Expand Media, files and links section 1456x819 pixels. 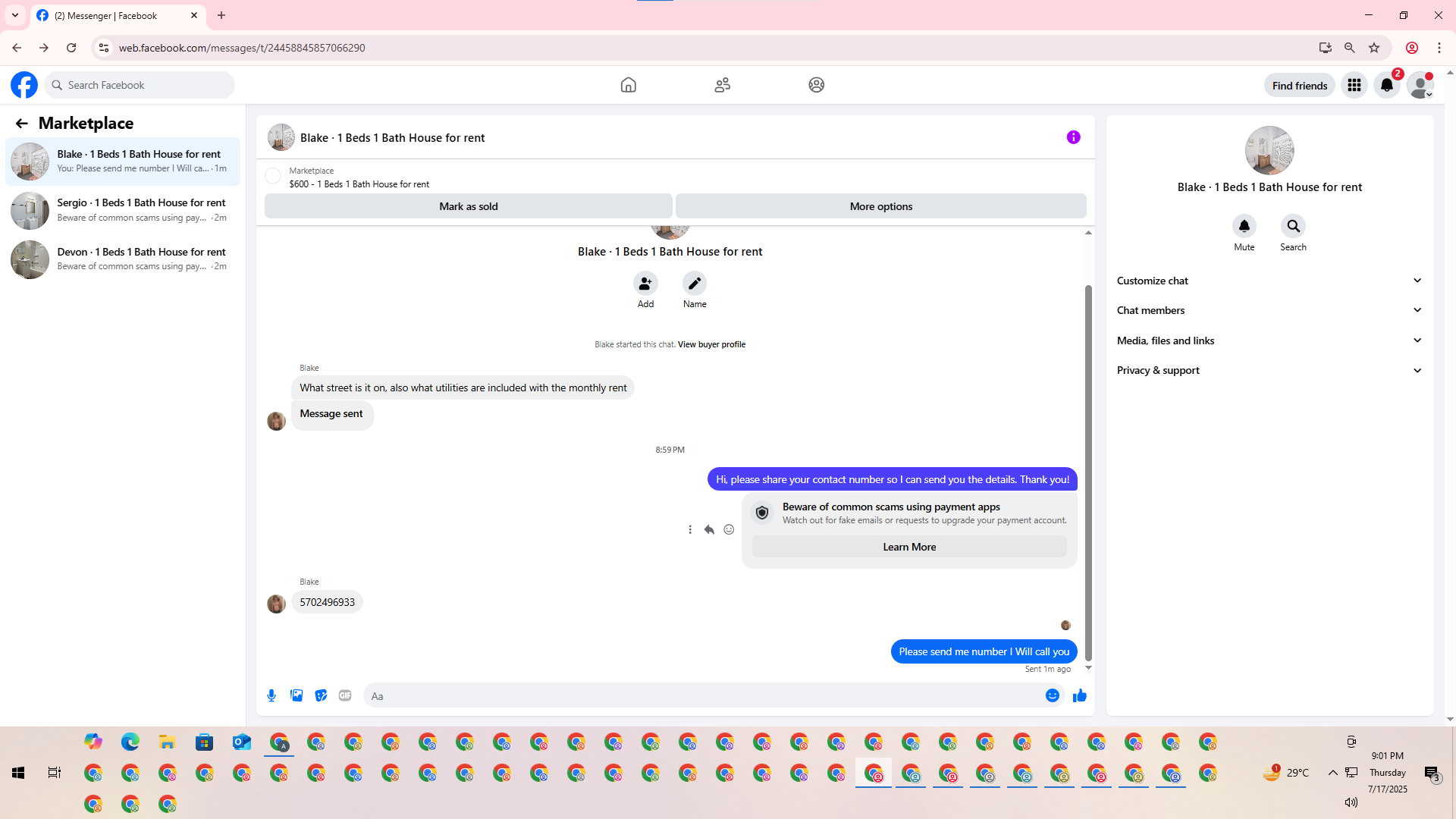1269,340
